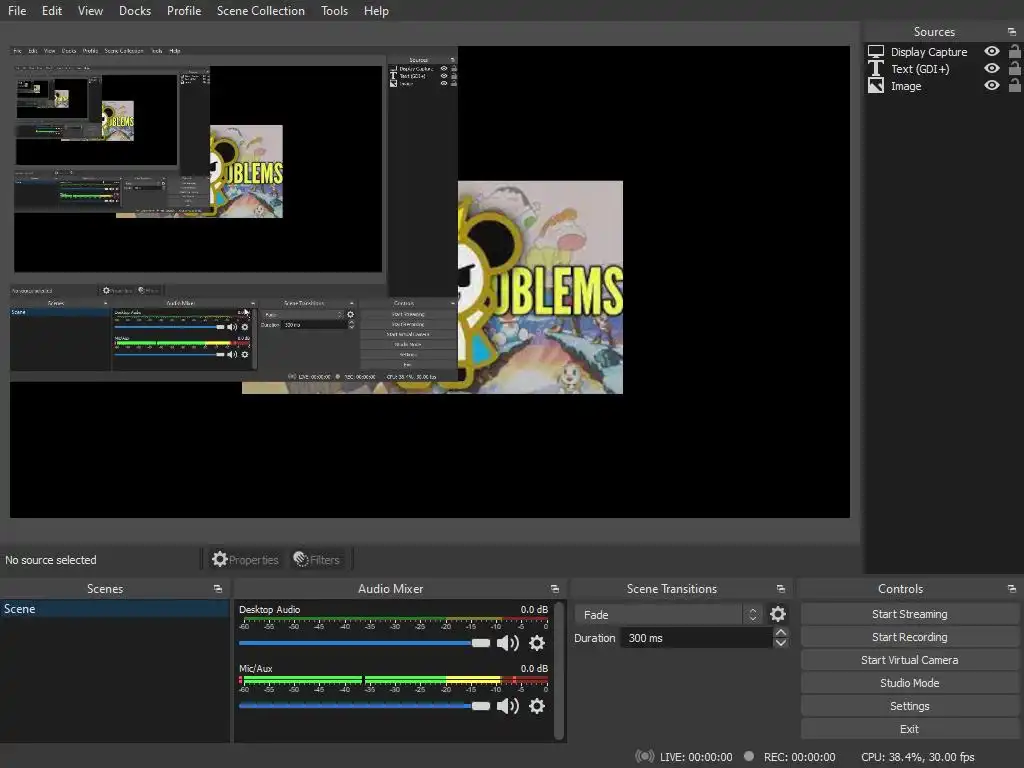This screenshot has height=768, width=1024.
Task: Click the Duration 300 ms field
Action: coord(696,638)
